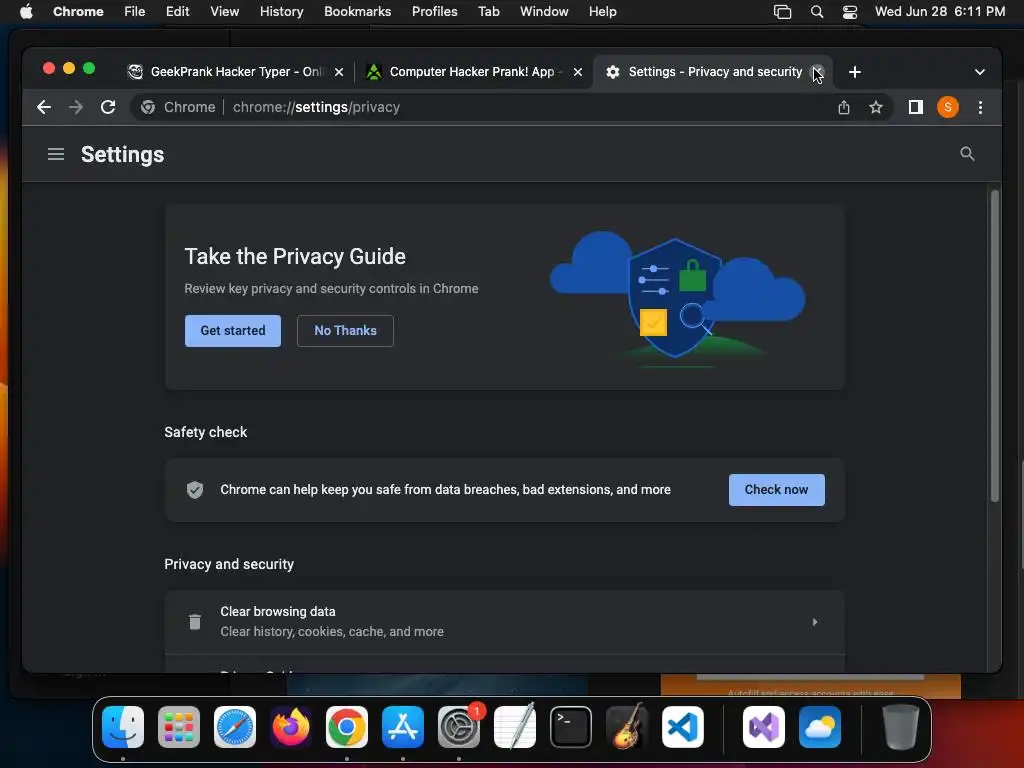The image size is (1024, 768).
Task: Launch Terminal from the dock
Action: coord(571,727)
